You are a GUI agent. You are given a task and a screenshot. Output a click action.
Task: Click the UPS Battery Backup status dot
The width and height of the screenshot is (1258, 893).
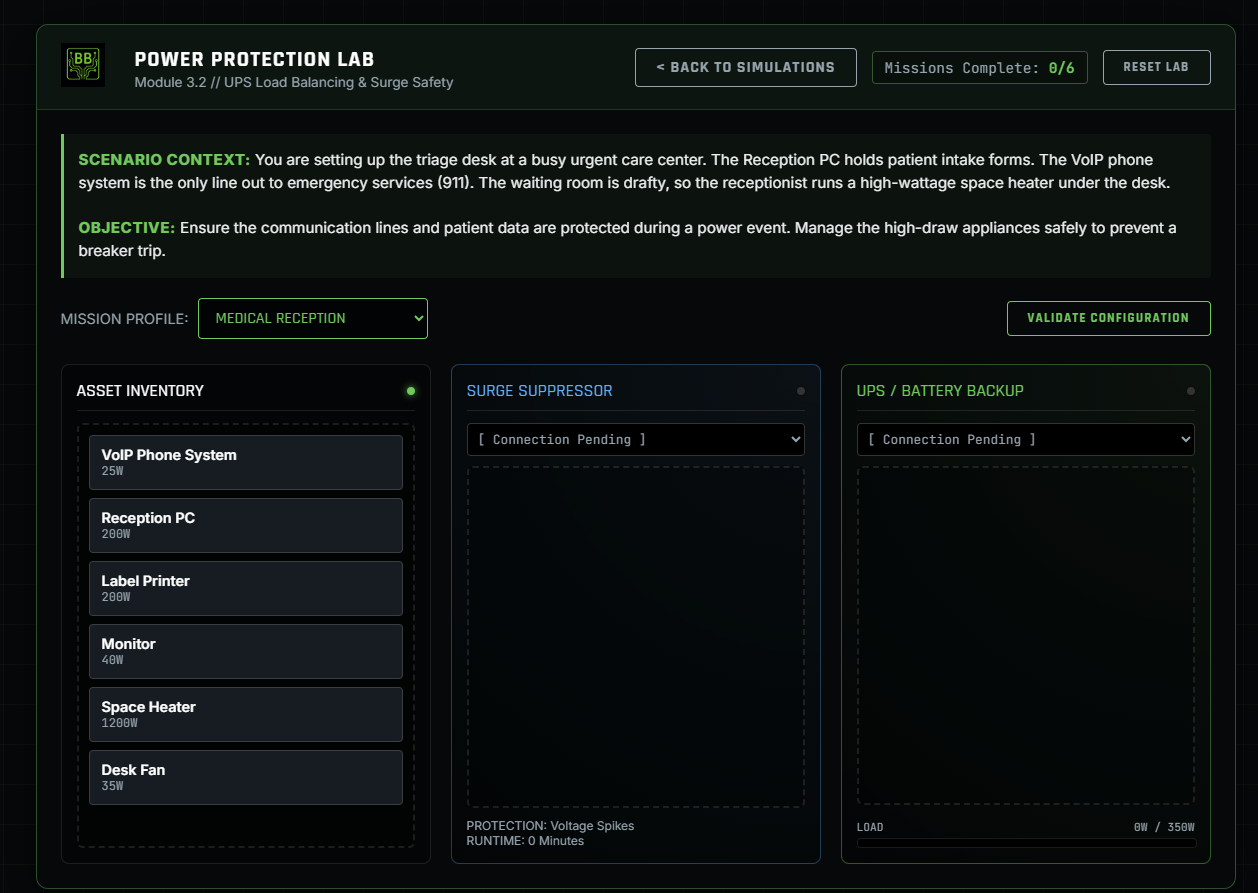click(x=1190, y=391)
